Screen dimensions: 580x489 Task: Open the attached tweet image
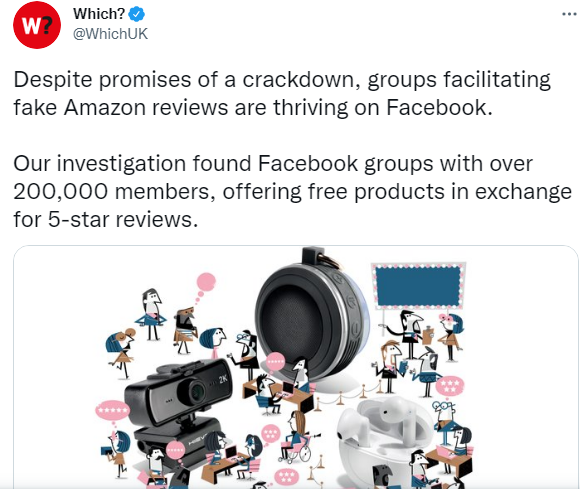pos(296,367)
